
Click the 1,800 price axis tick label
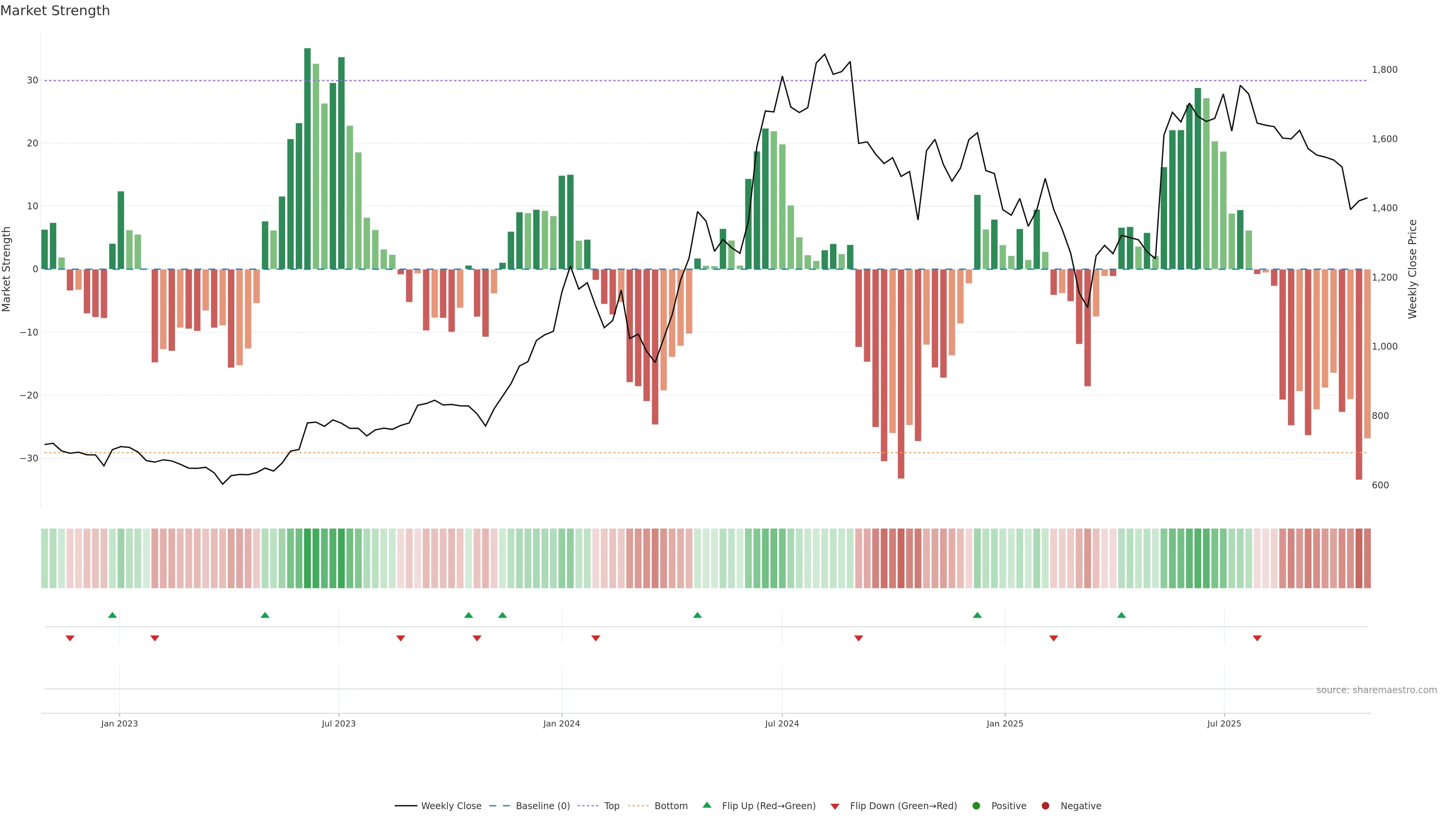[1384, 69]
